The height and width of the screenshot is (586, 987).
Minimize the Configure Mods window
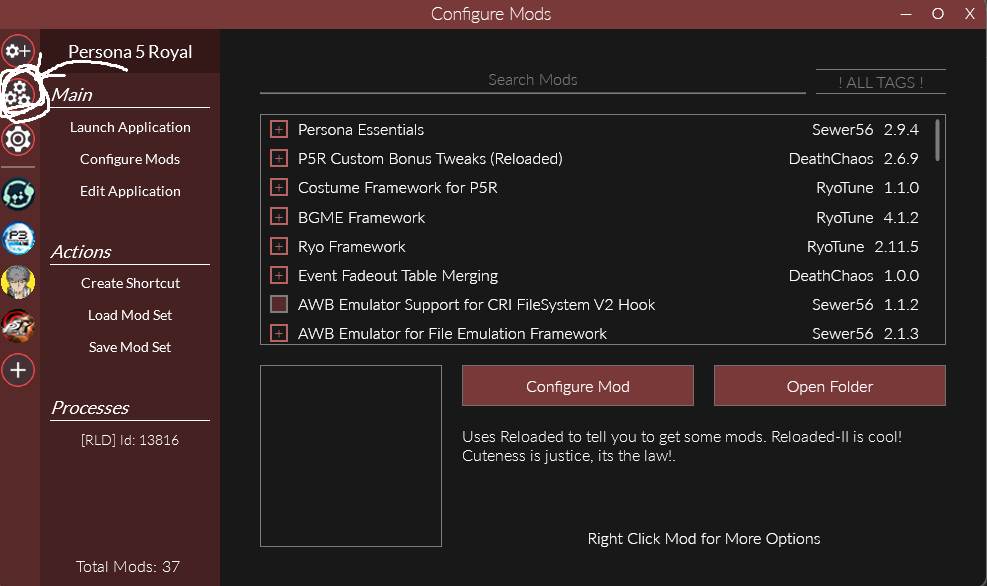click(x=906, y=14)
